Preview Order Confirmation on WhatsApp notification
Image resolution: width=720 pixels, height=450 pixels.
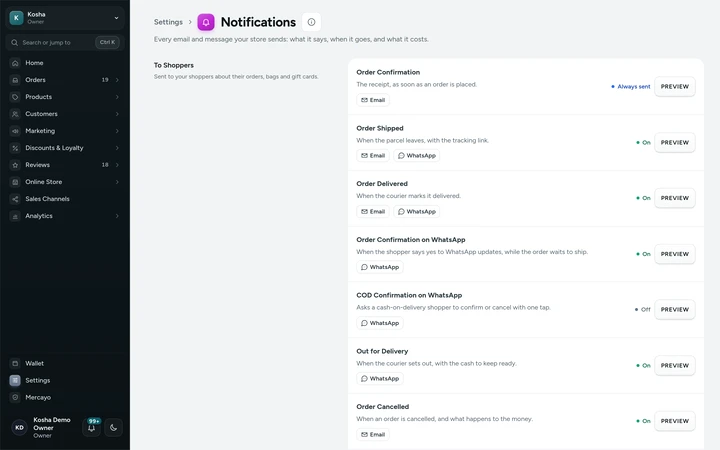tap(675, 254)
